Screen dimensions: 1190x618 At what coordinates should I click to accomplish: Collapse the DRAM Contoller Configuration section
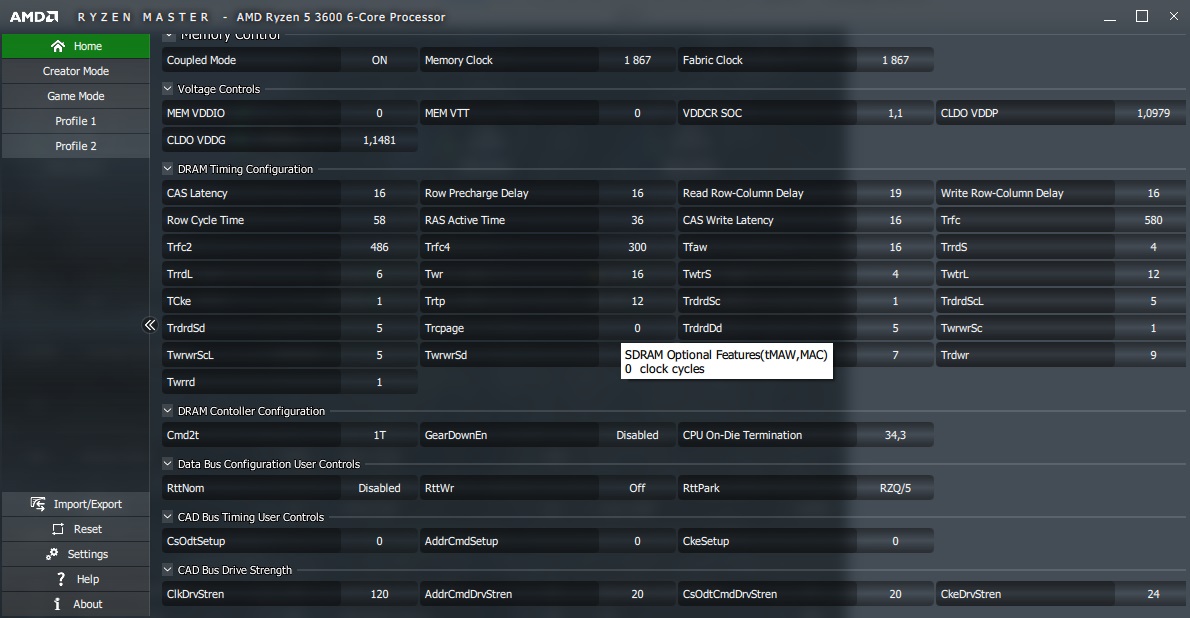[168, 411]
